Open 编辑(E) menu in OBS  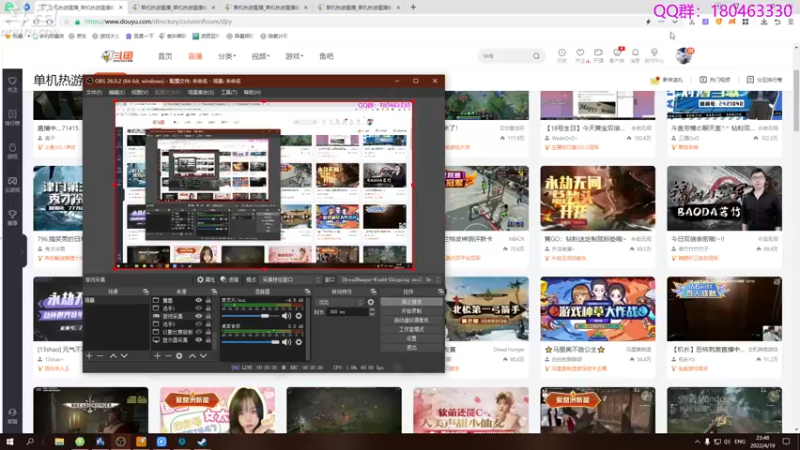pos(117,92)
